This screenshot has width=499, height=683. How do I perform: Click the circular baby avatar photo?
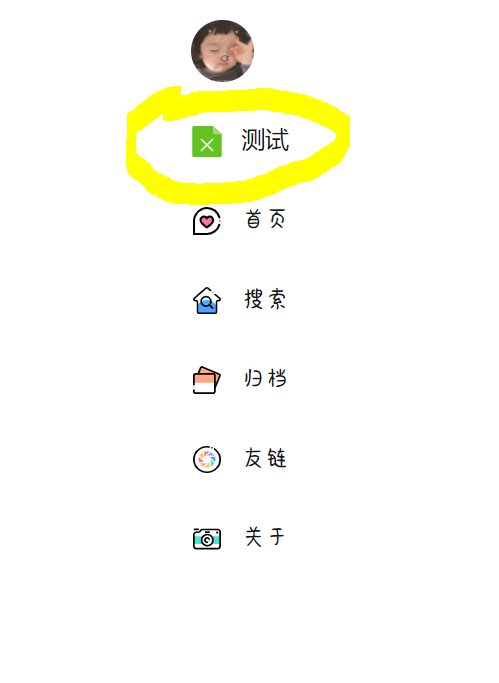(x=223, y=51)
